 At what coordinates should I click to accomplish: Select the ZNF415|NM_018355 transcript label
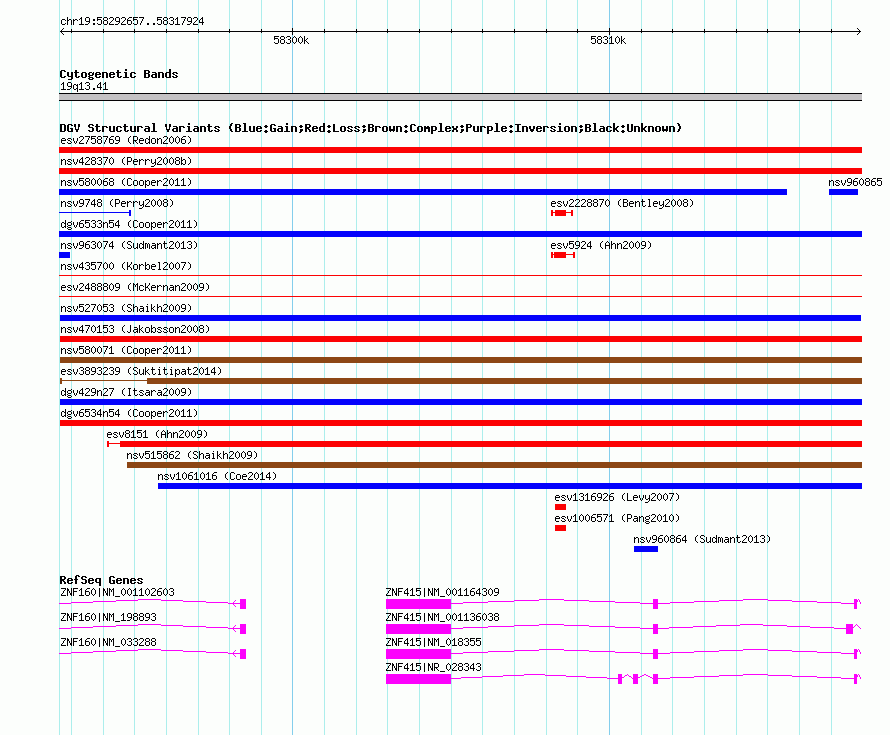(433, 642)
